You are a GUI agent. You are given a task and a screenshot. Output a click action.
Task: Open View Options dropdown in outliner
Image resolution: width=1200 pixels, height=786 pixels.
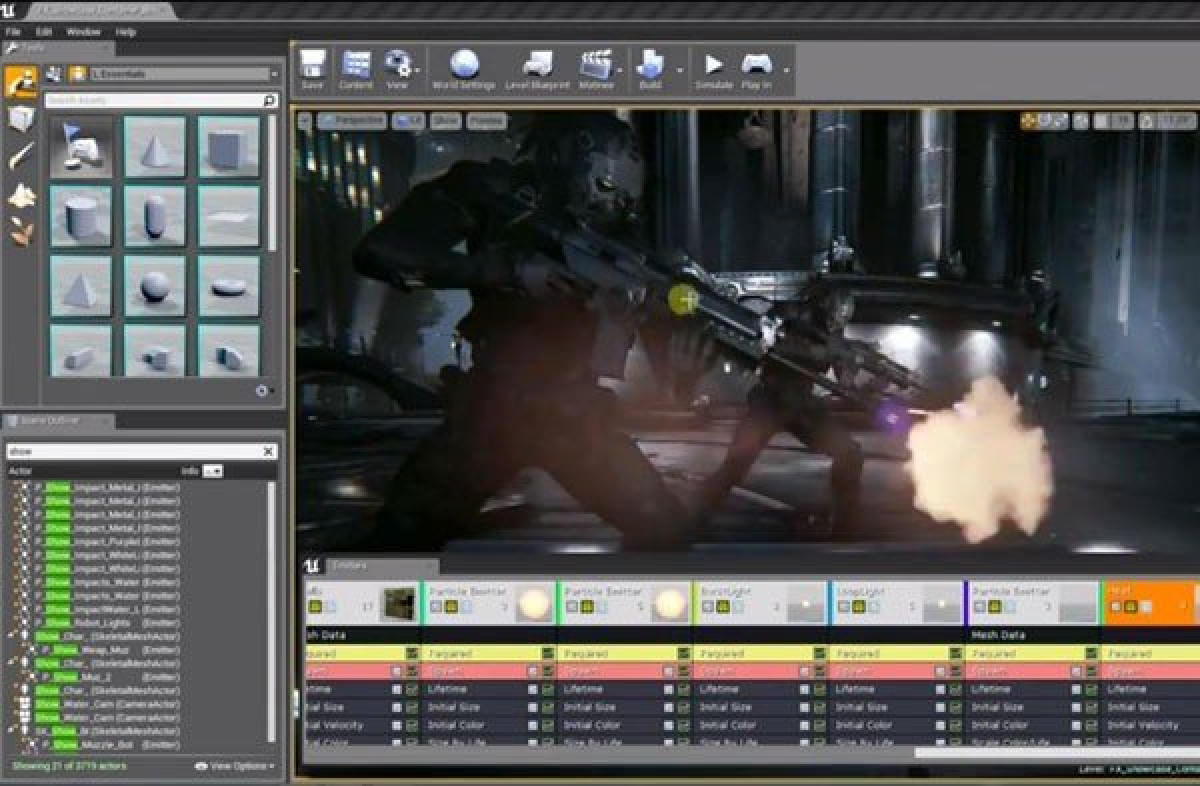(x=235, y=766)
